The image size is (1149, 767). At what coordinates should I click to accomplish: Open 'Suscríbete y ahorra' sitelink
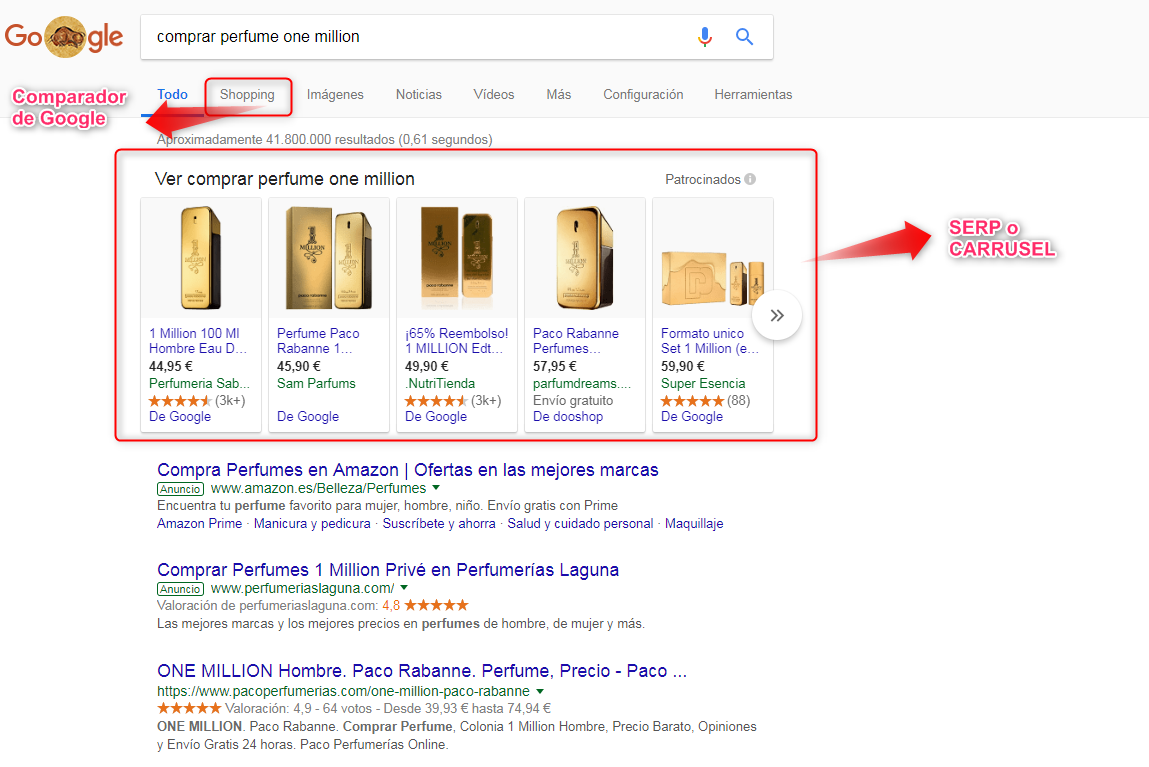pyautogui.click(x=439, y=523)
